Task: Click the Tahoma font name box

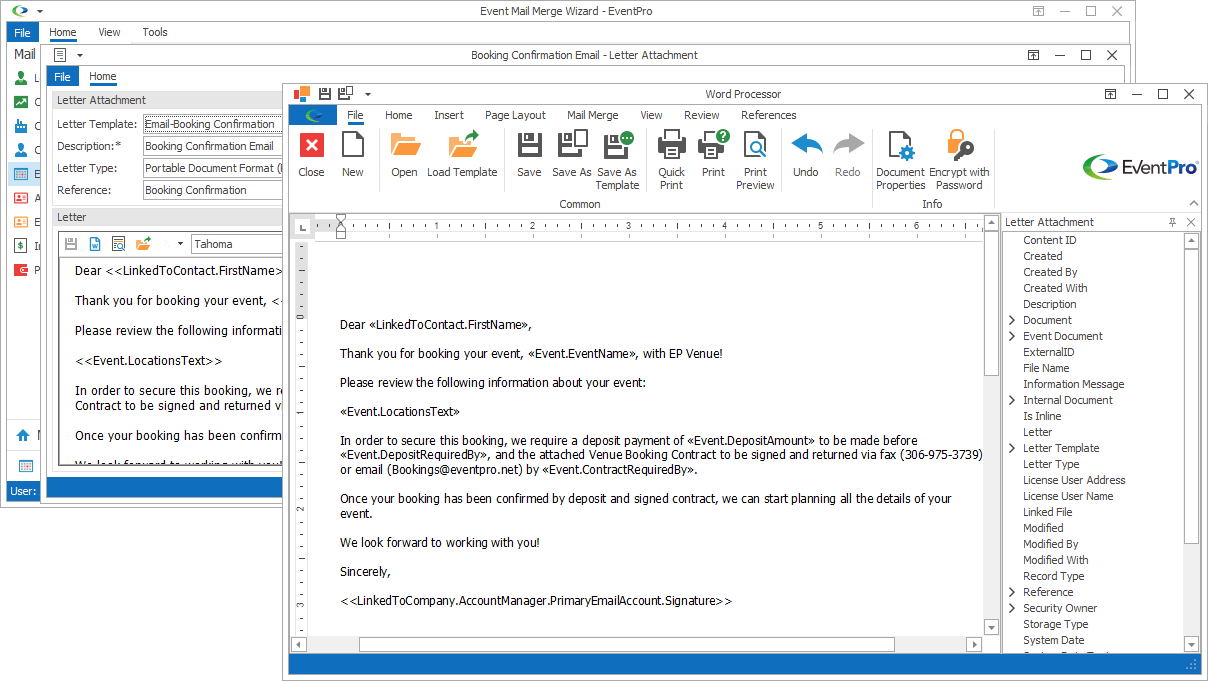Action: click(x=237, y=244)
